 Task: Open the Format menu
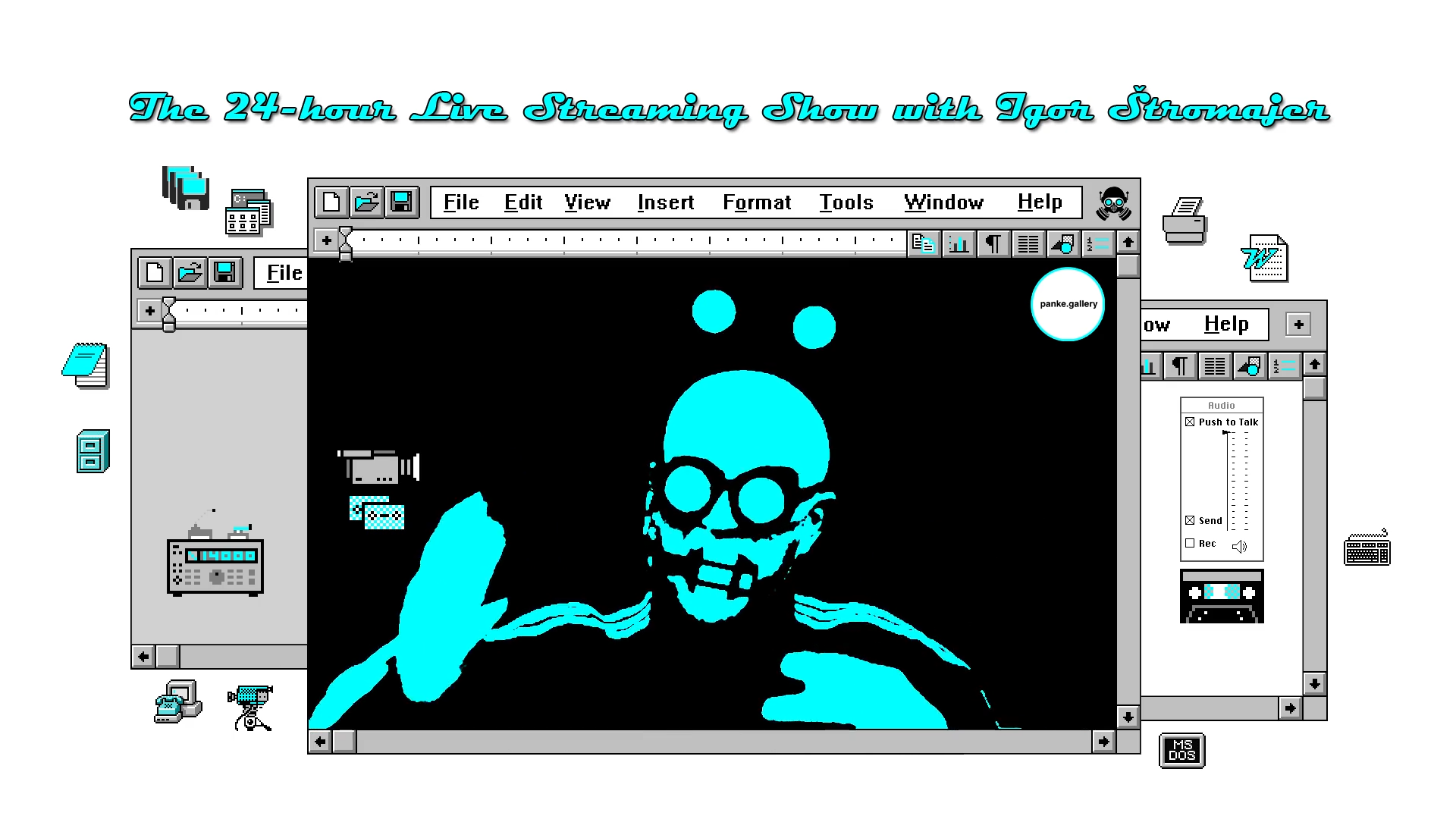click(756, 202)
